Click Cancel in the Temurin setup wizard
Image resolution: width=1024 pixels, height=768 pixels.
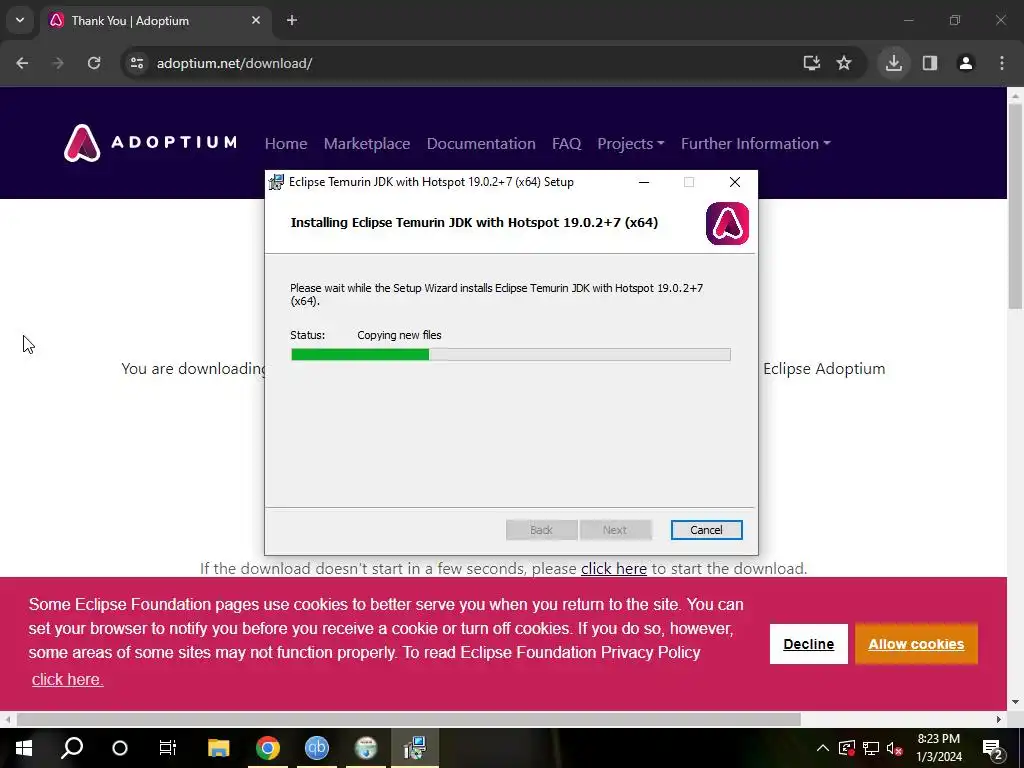click(x=707, y=530)
